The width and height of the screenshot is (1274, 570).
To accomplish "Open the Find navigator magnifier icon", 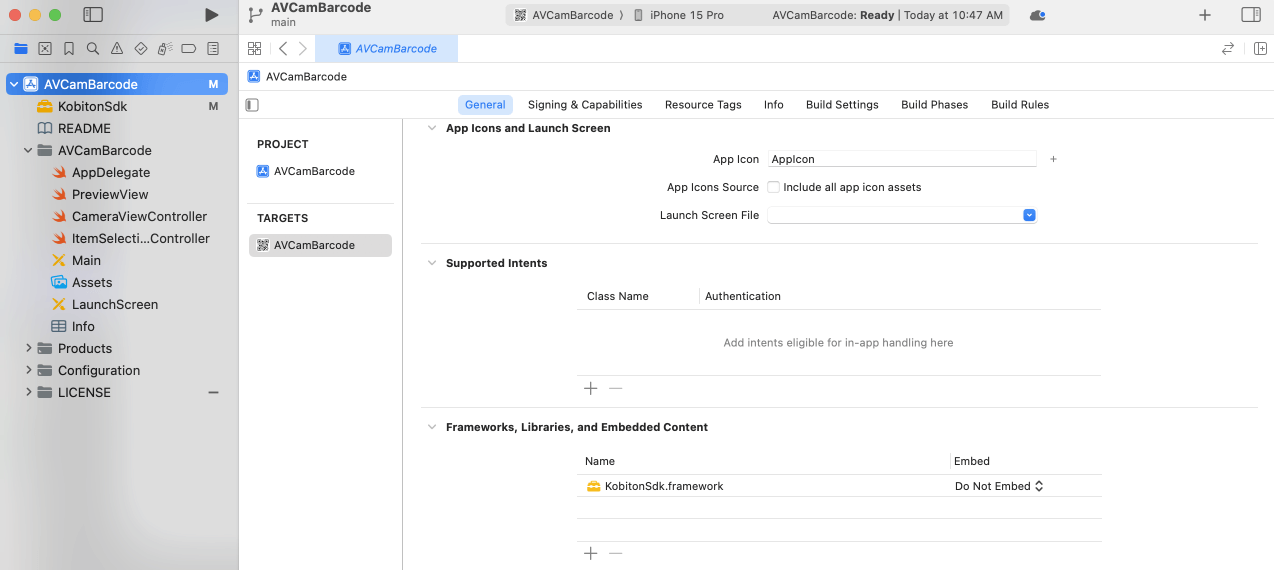I will click(x=93, y=48).
